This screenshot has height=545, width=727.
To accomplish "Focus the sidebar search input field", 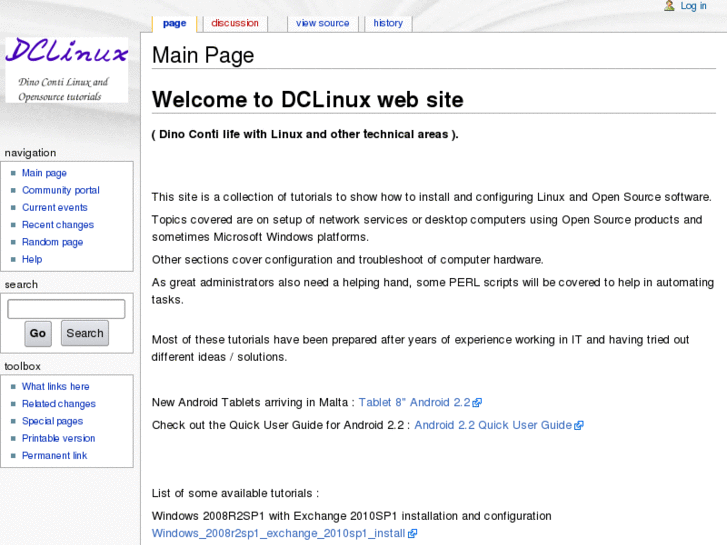I will pos(66,309).
